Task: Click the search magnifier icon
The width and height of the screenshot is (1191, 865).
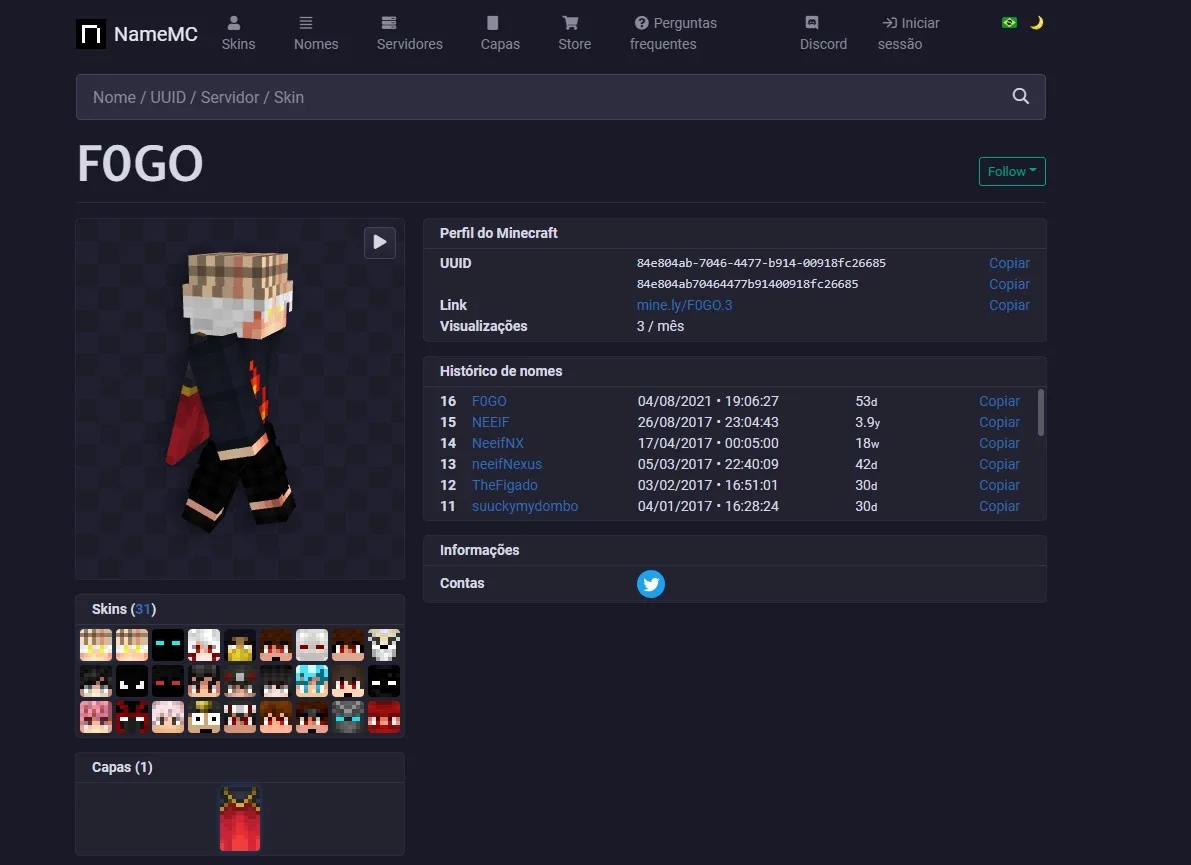Action: pyautogui.click(x=1021, y=96)
